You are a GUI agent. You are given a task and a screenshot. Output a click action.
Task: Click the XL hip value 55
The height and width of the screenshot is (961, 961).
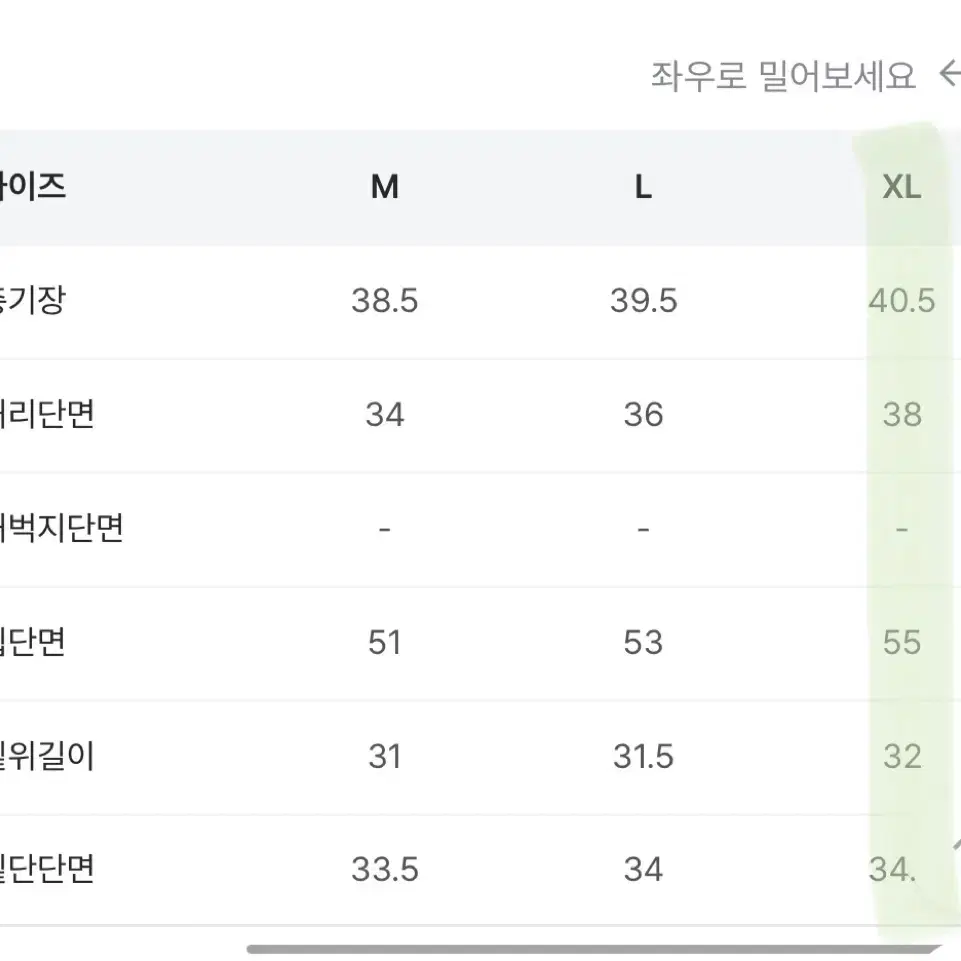coord(902,642)
